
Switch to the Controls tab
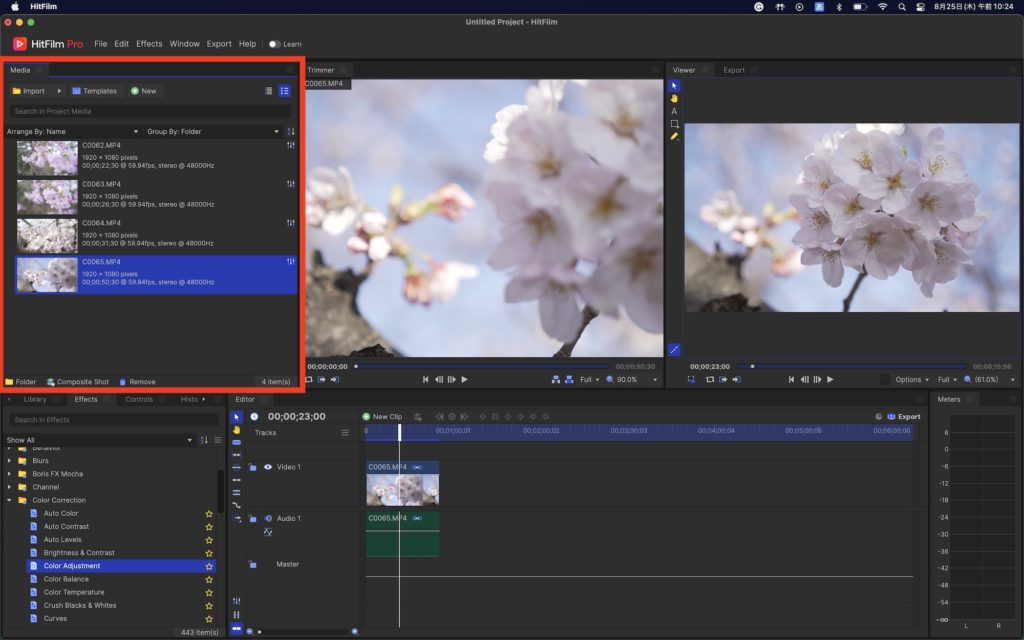139,399
